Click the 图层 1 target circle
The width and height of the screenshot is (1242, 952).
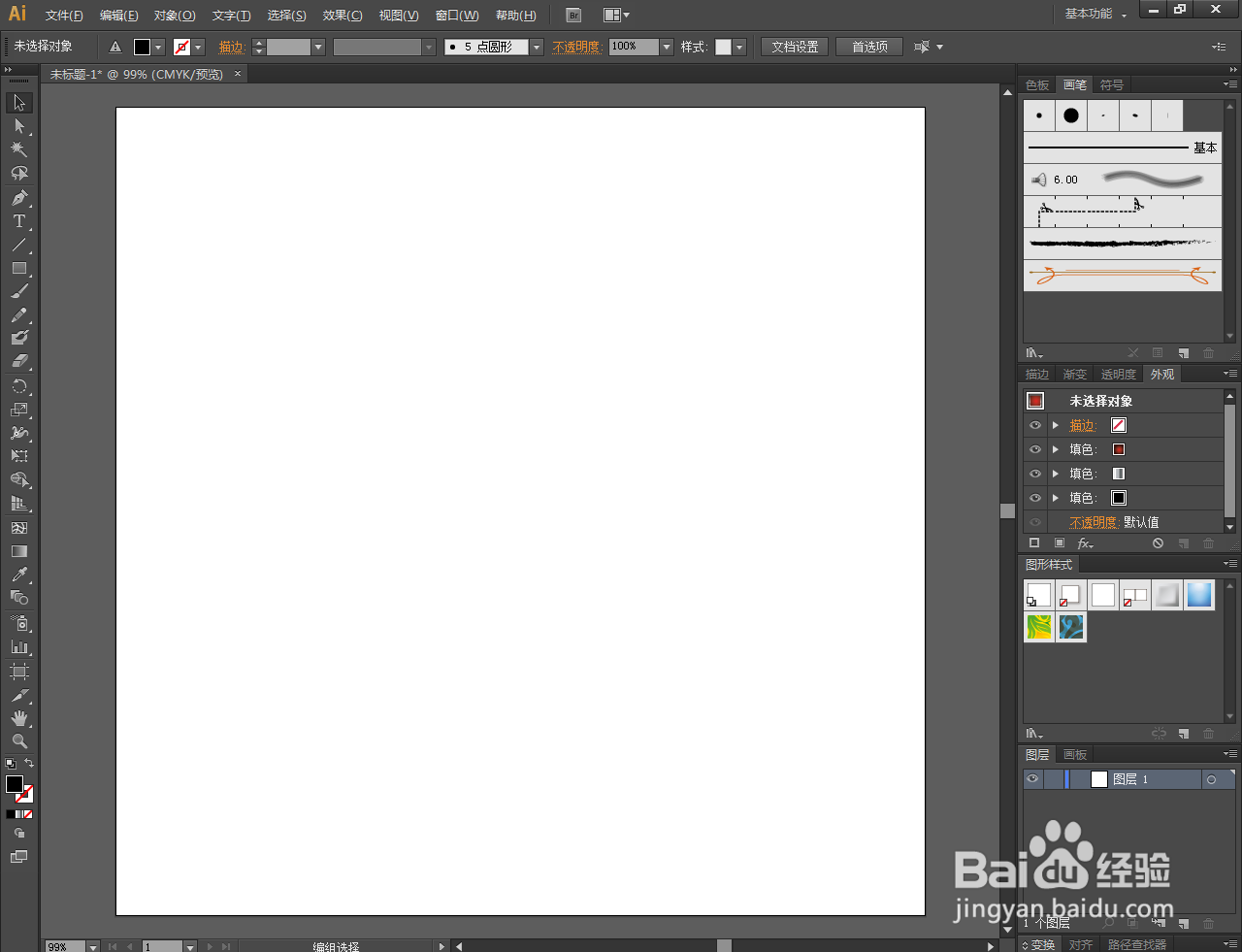pos(1211,779)
